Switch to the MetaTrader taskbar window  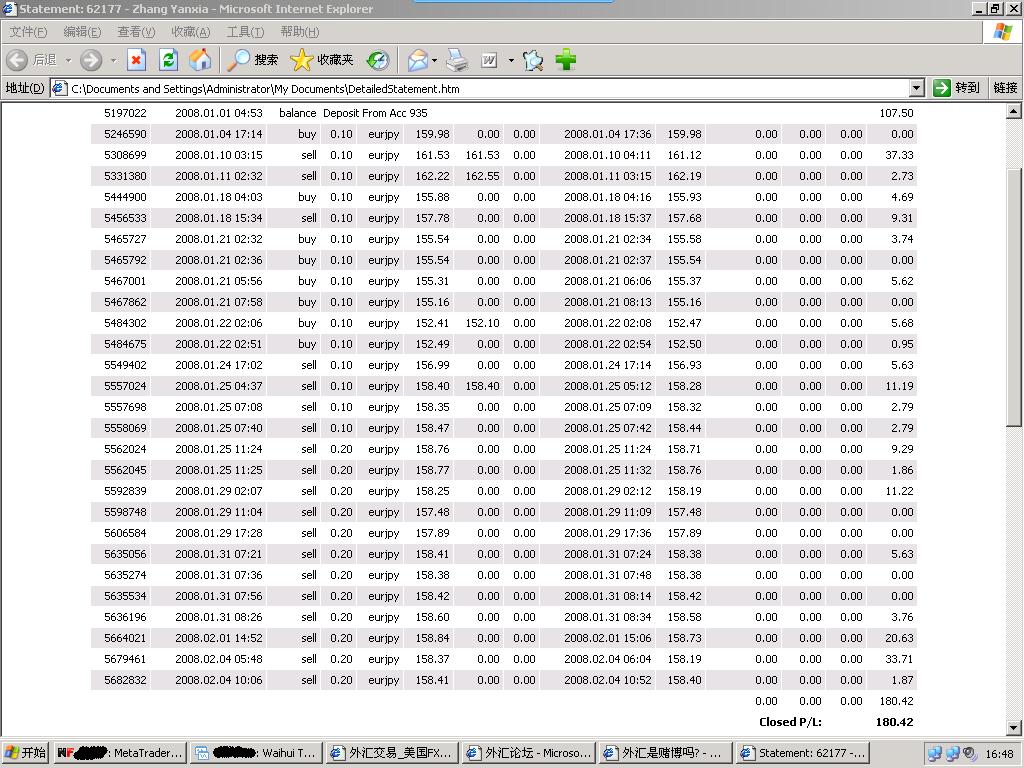pyautogui.click(x=119, y=753)
